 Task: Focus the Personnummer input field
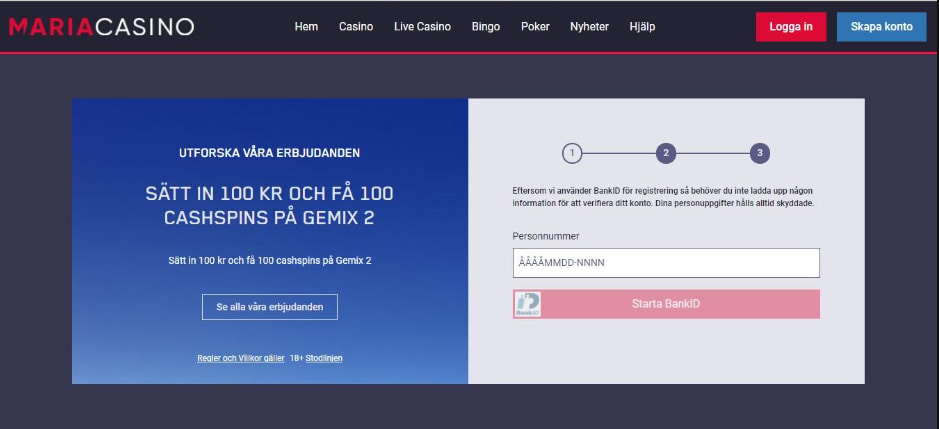[x=666, y=263]
